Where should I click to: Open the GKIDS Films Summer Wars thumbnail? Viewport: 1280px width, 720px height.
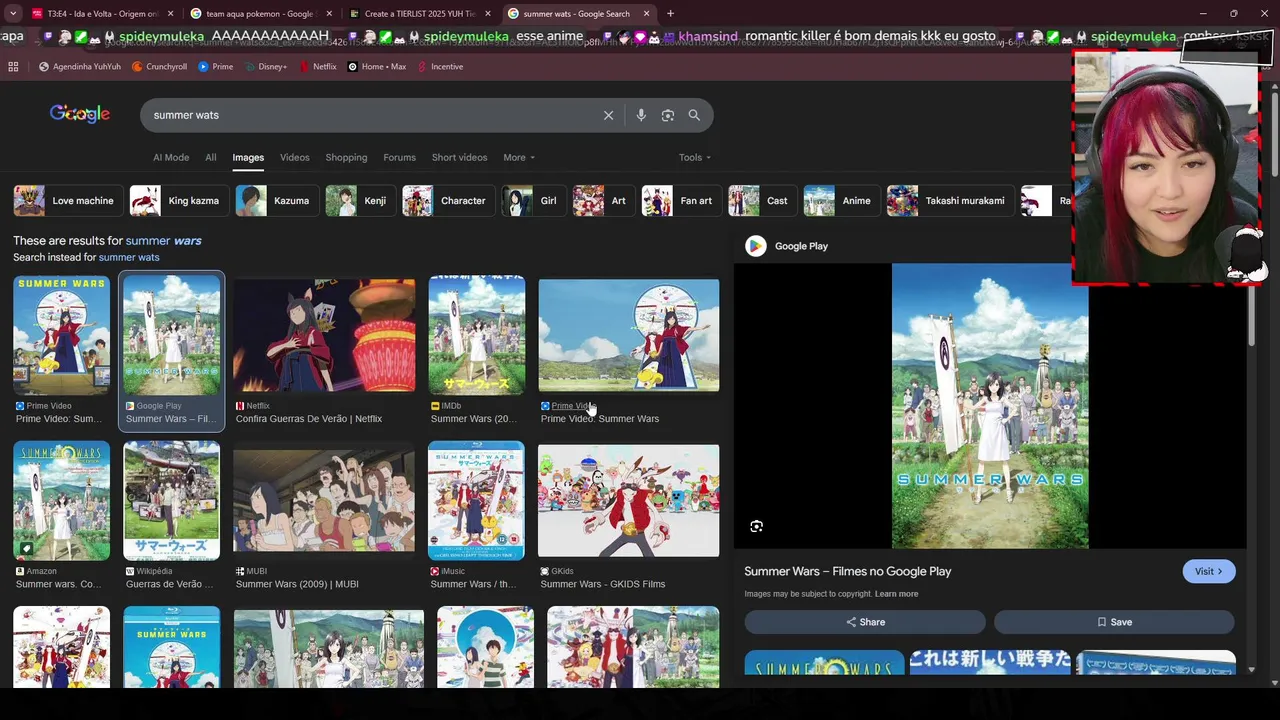[628, 500]
